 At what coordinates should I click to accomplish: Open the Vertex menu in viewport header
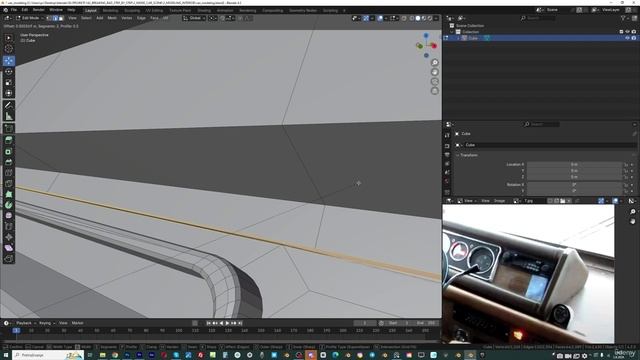127,18
